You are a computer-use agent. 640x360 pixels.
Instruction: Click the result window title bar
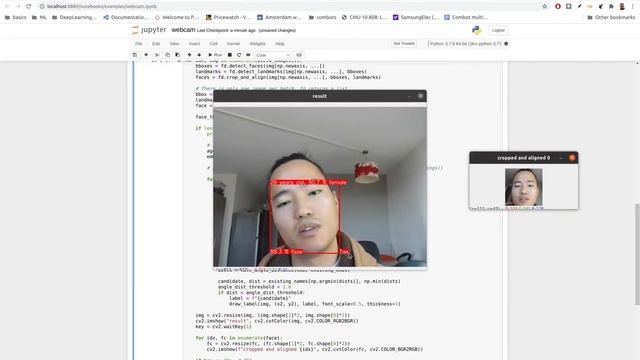[320, 96]
